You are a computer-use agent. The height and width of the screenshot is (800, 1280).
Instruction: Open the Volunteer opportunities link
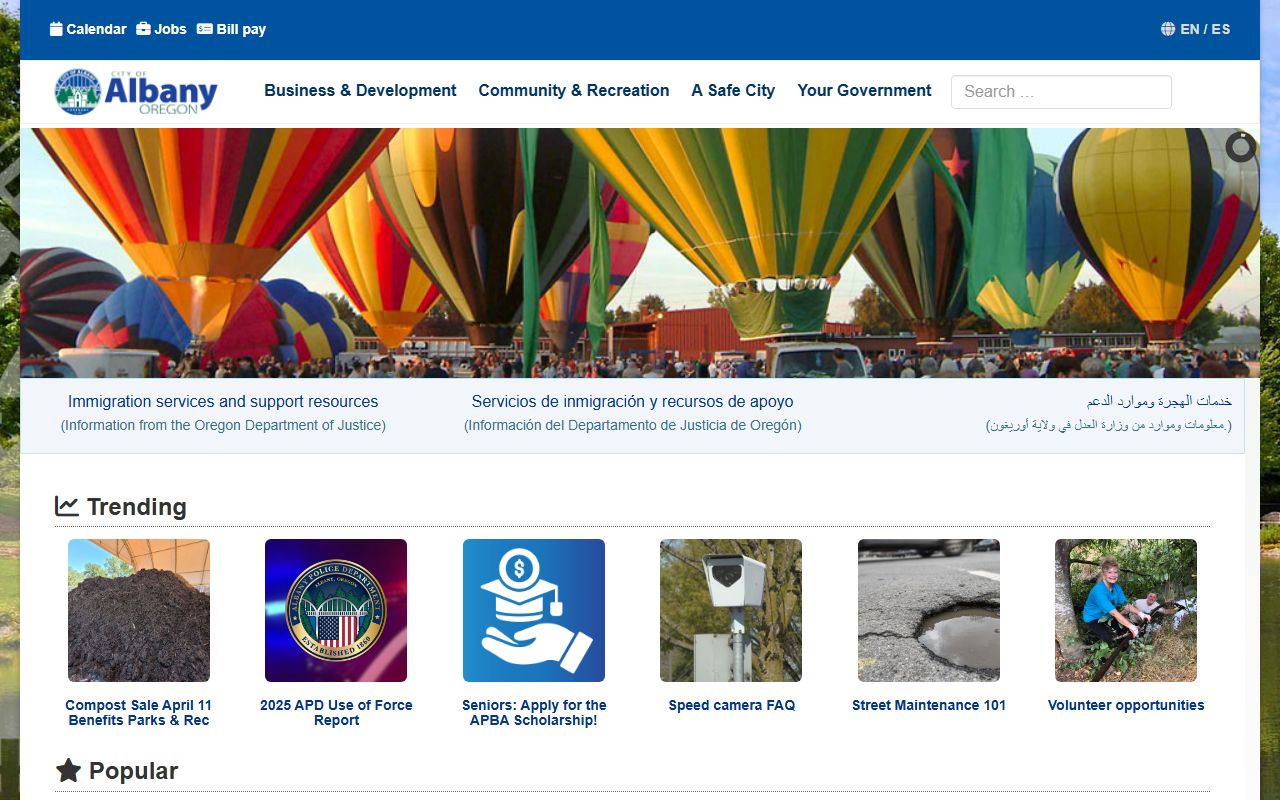[x=1125, y=705]
